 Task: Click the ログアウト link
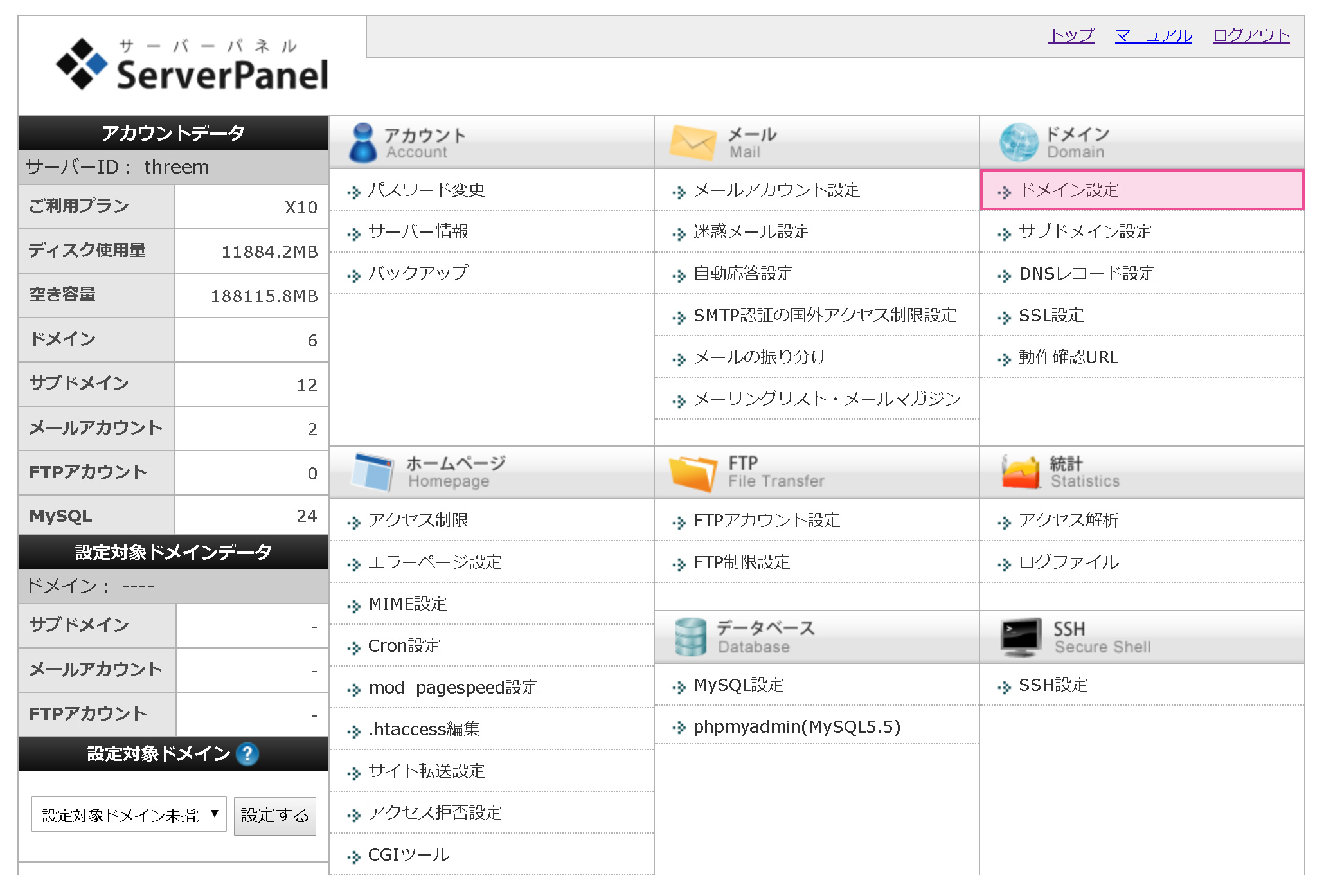tap(1251, 35)
